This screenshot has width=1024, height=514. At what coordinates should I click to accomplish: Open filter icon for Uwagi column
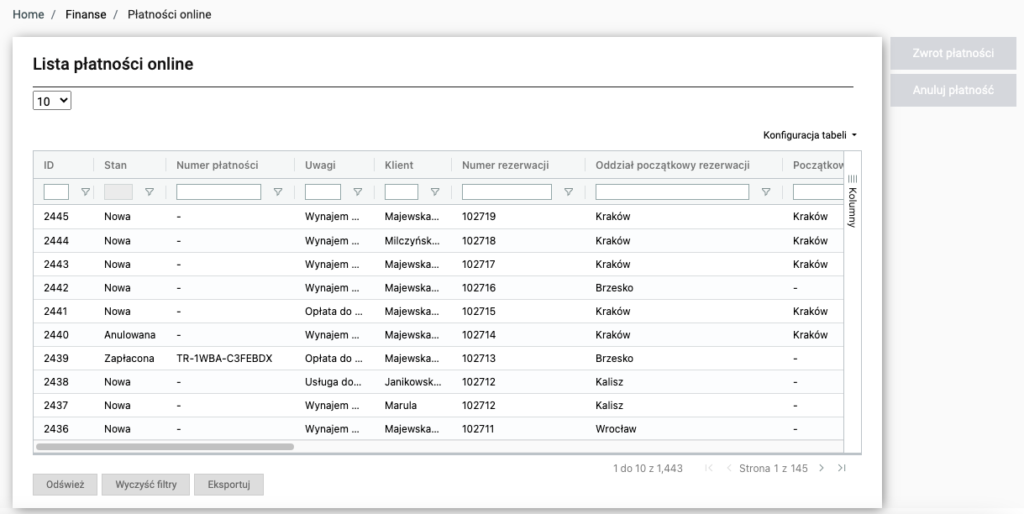coord(357,192)
